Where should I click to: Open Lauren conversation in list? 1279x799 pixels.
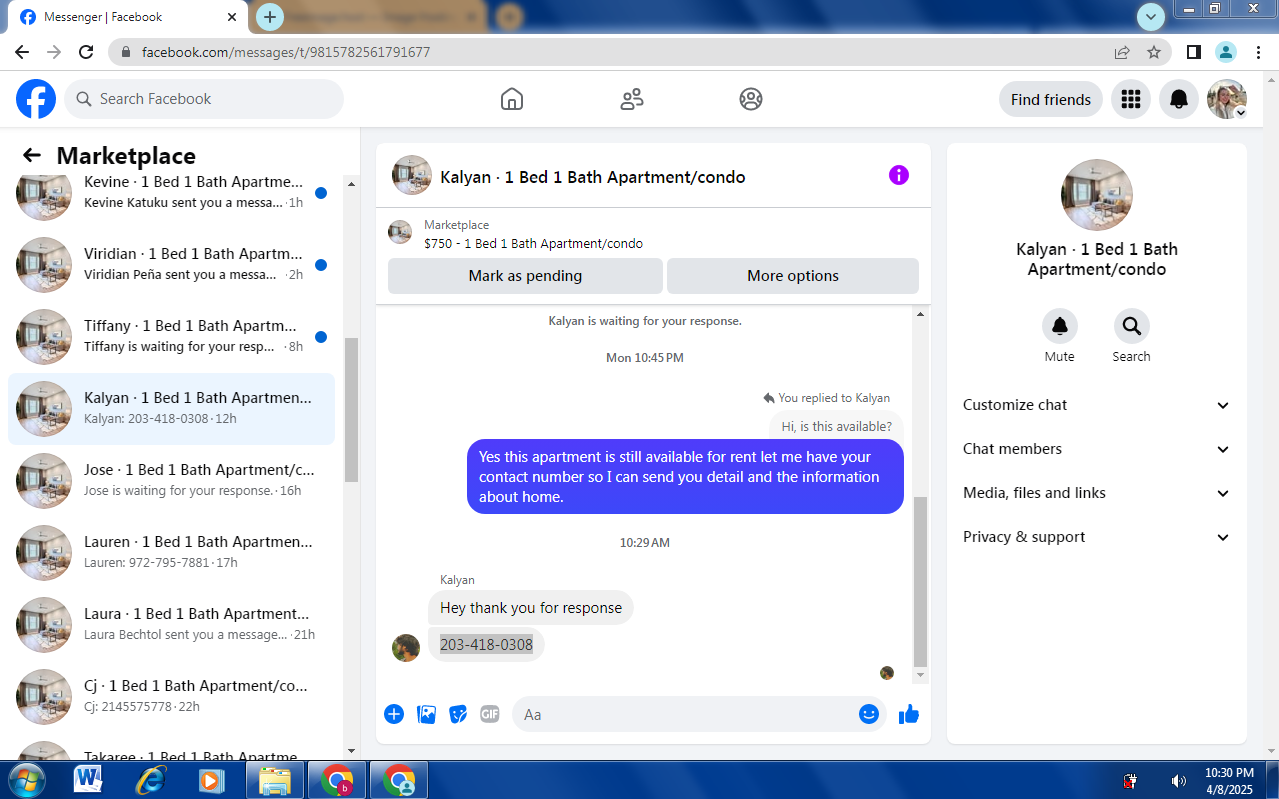[x=172, y=552]
